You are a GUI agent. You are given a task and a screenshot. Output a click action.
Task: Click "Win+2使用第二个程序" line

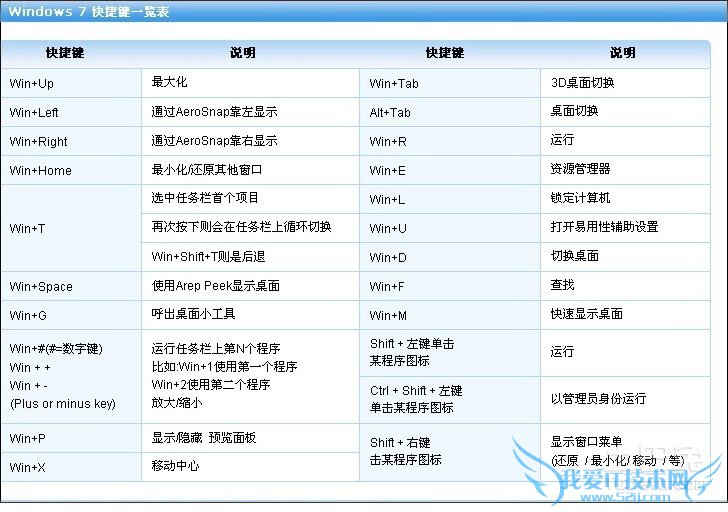(x=211, y=384)
